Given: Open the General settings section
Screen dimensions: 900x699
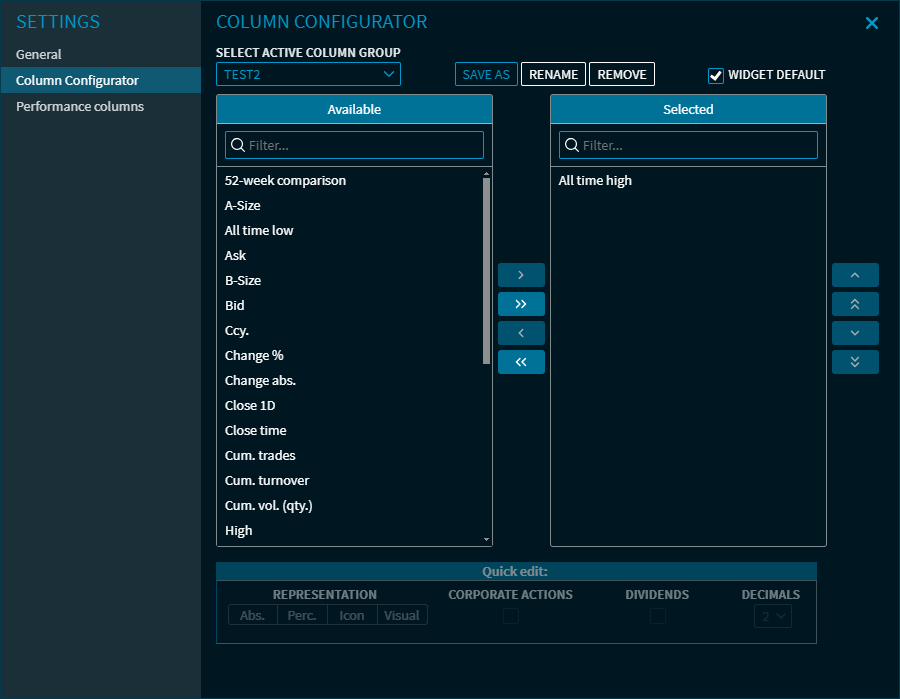Looking at the screenshot, I should coord(39,54).
